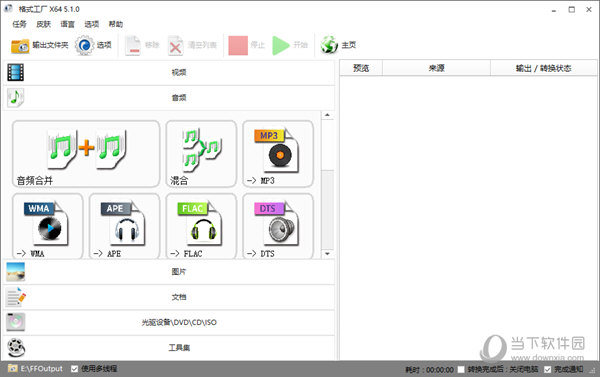Collapse the 音频 category bar
Viewport: 600px width, 377px height.
pos(169,98)
